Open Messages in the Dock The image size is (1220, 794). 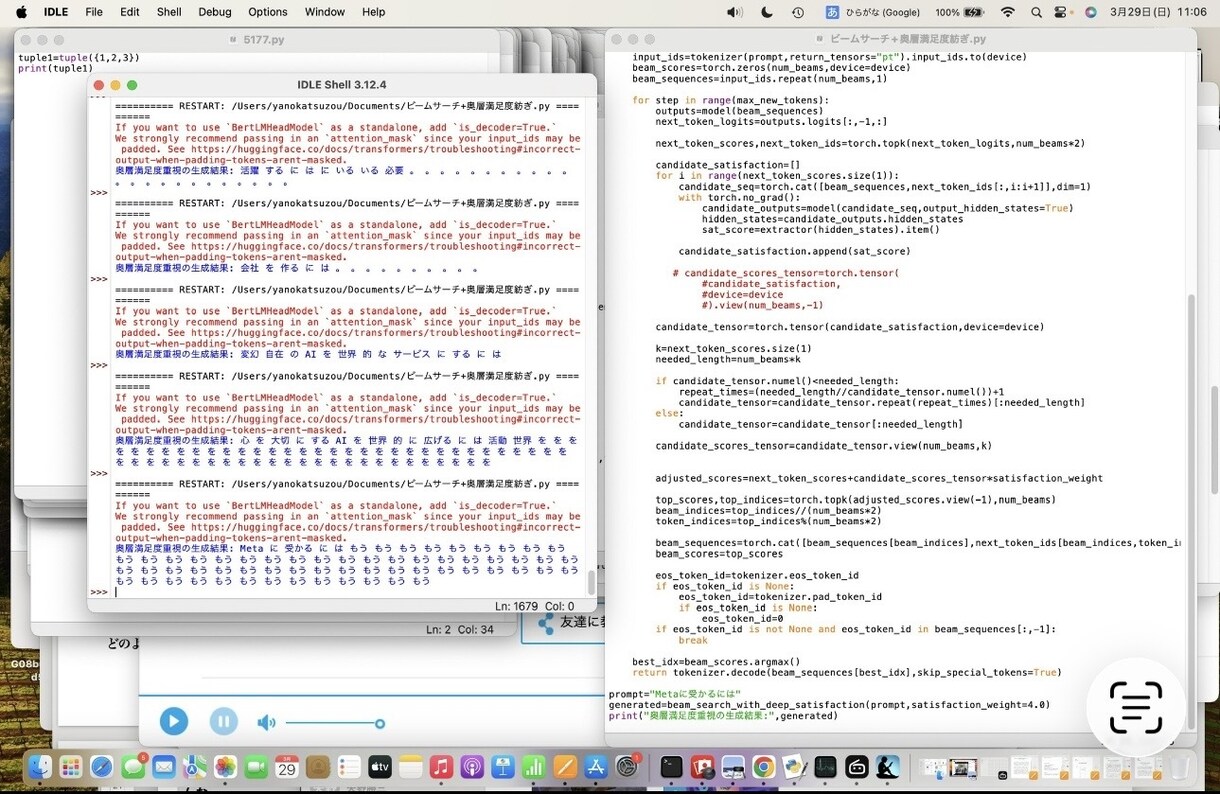click(x=133, y=767)
